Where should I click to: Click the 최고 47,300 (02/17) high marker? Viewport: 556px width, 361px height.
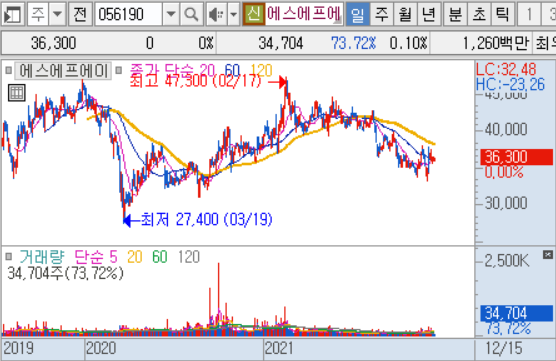(x=195, y=82)
